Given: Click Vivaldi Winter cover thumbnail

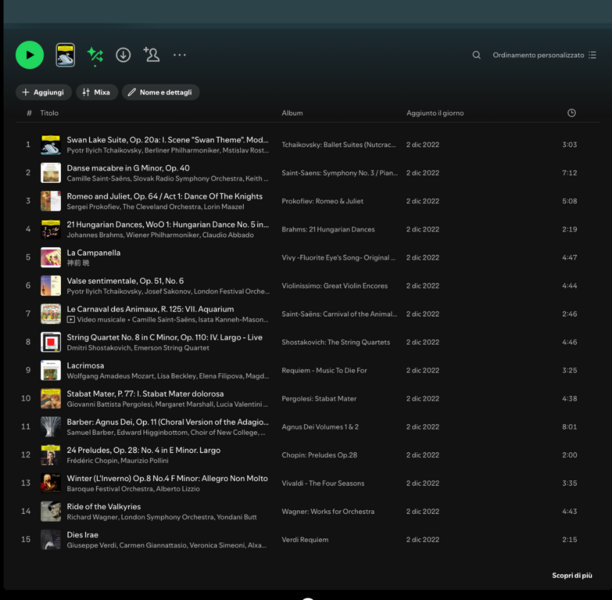Looking at the screenshot, I should 51,483.
